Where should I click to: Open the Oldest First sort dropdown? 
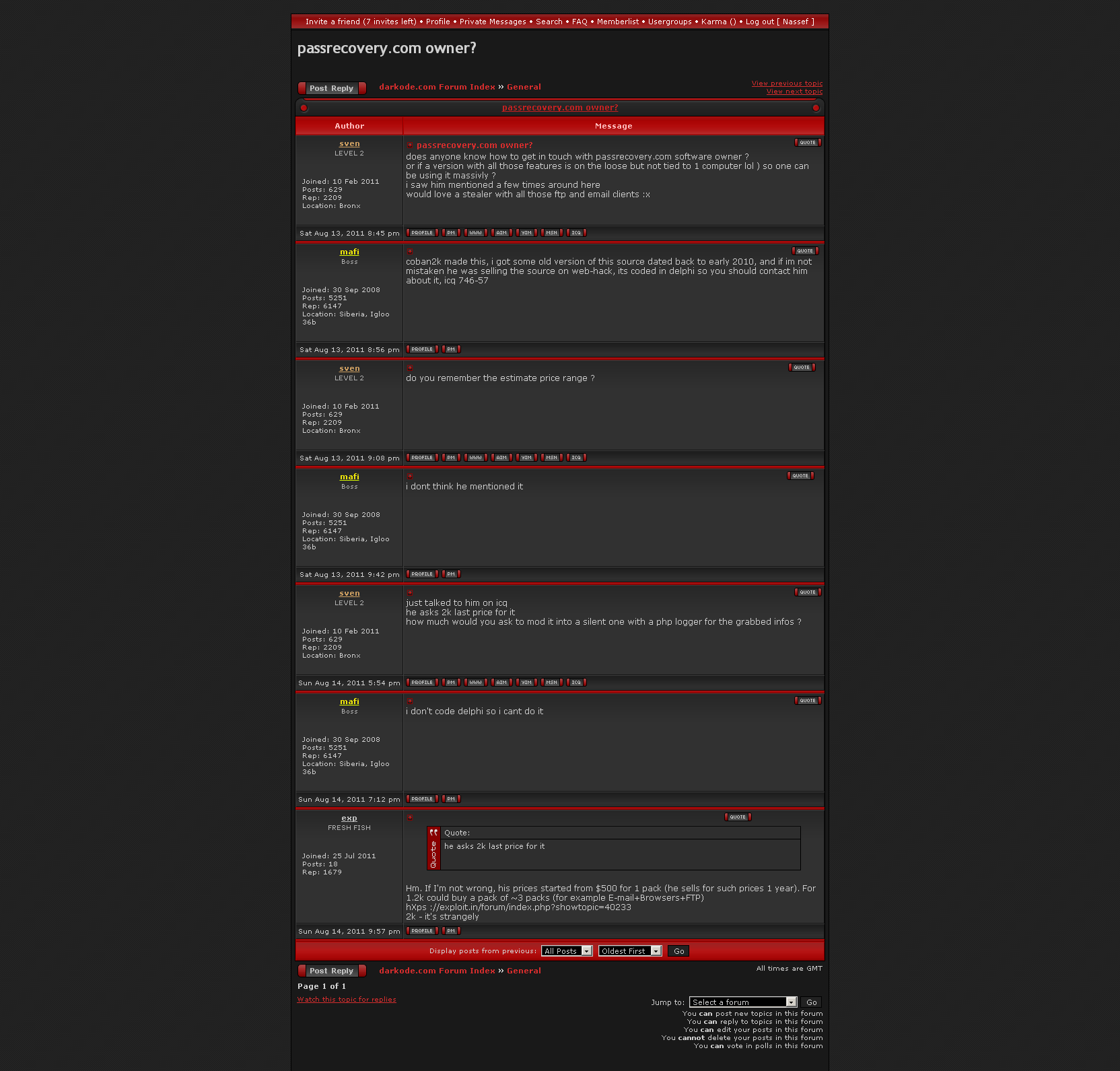[x=629, y=951]
